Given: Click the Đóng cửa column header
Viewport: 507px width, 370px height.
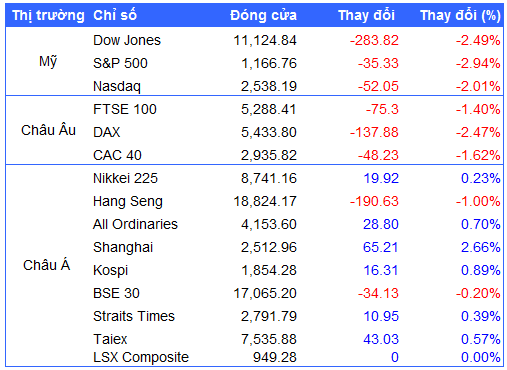Looking at the screenshot, I should click(x=263, y=15).
